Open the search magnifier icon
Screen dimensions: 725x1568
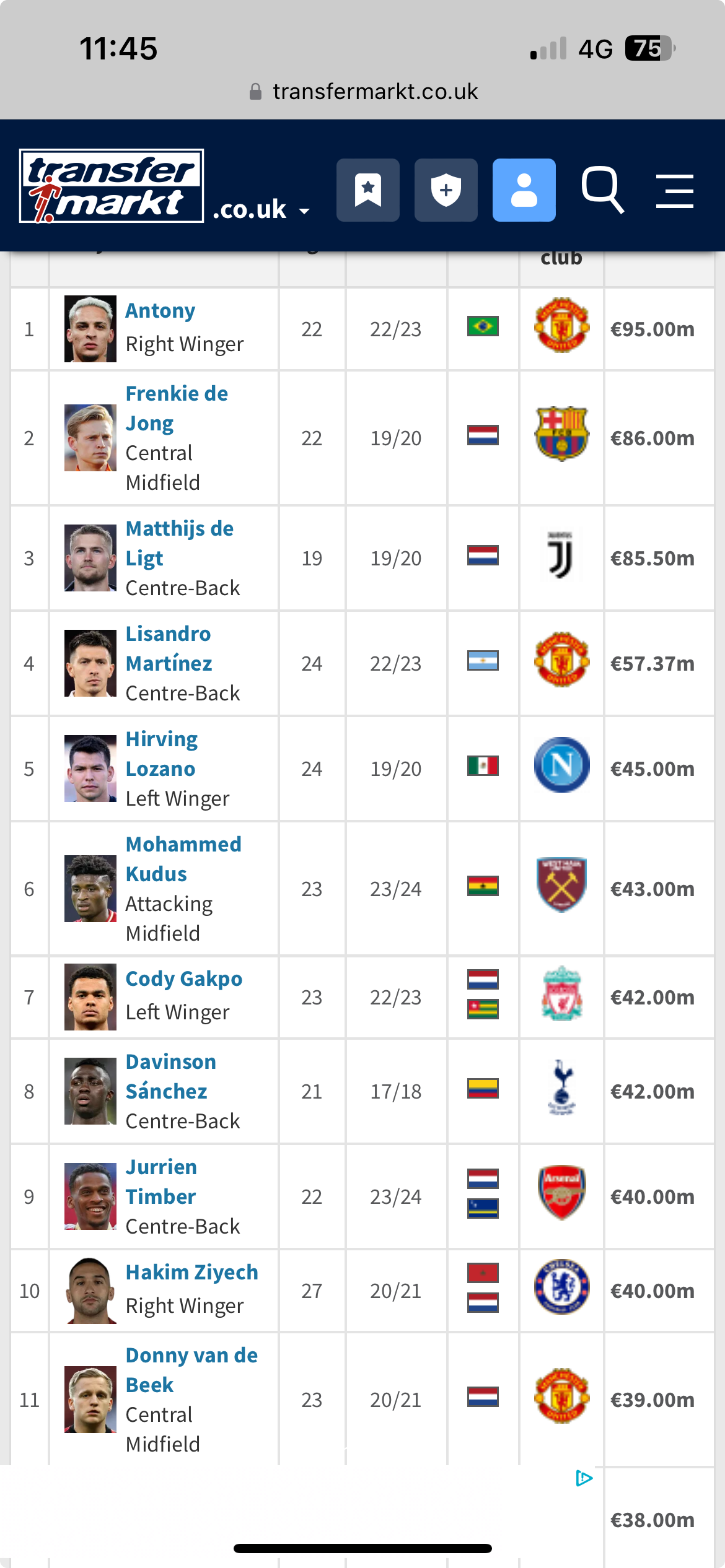(602, 190)
